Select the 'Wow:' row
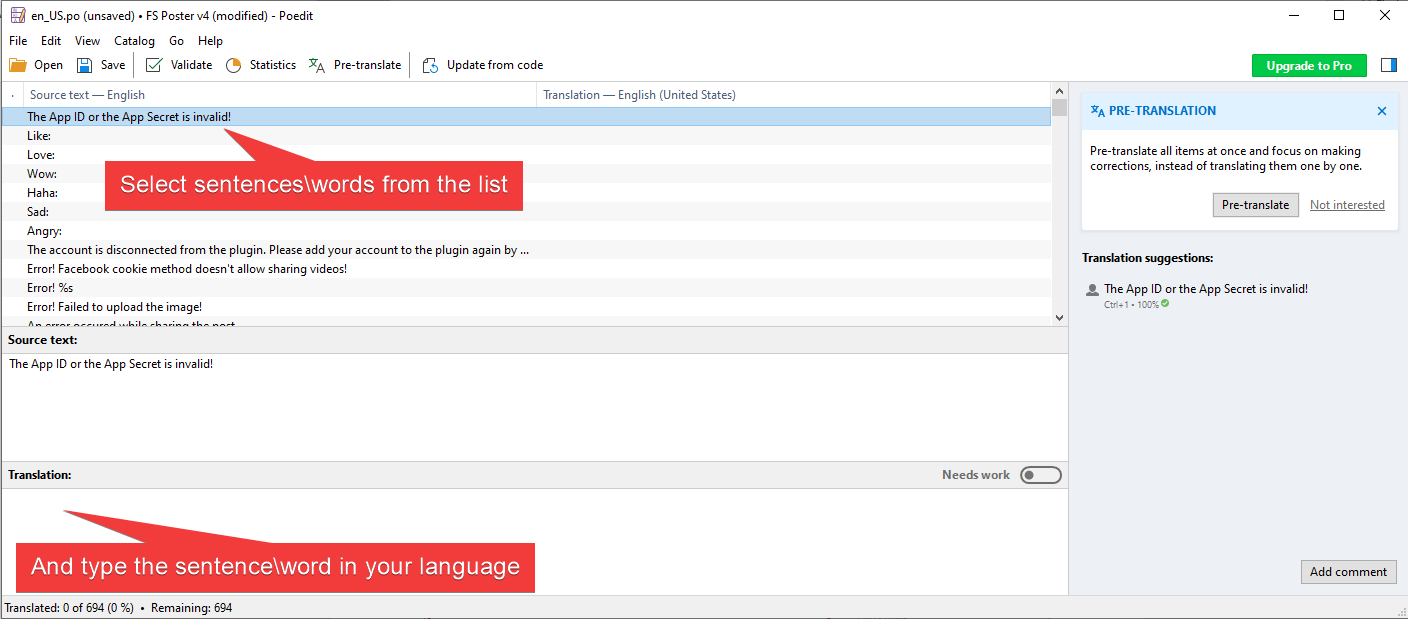The image size is (1408, 619). pyautogui.click(x=526, y=174)
